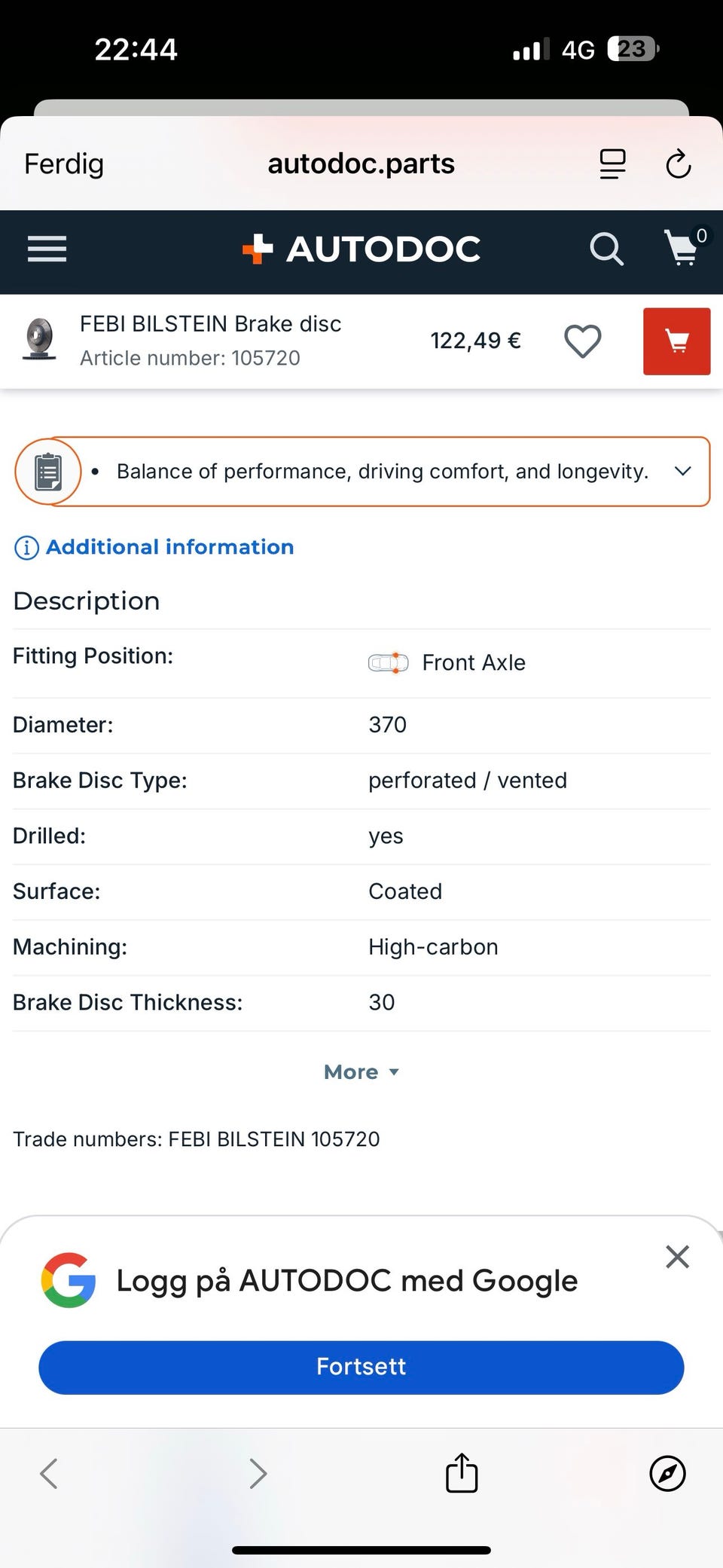Screen dimensions: 723x1568
Task: Open page in Safari compass icon
Action: click(x=667, y=1474)
